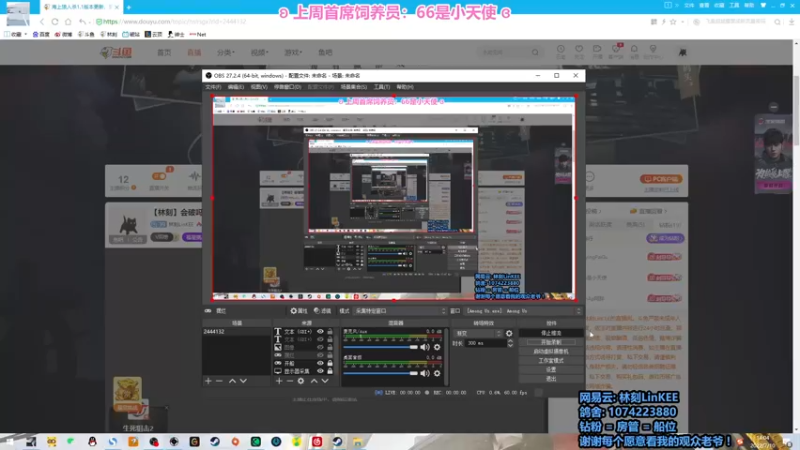Open File Explorer folder in the taskbar
This screenshot has width=800, height=450.
click(358, 442)
